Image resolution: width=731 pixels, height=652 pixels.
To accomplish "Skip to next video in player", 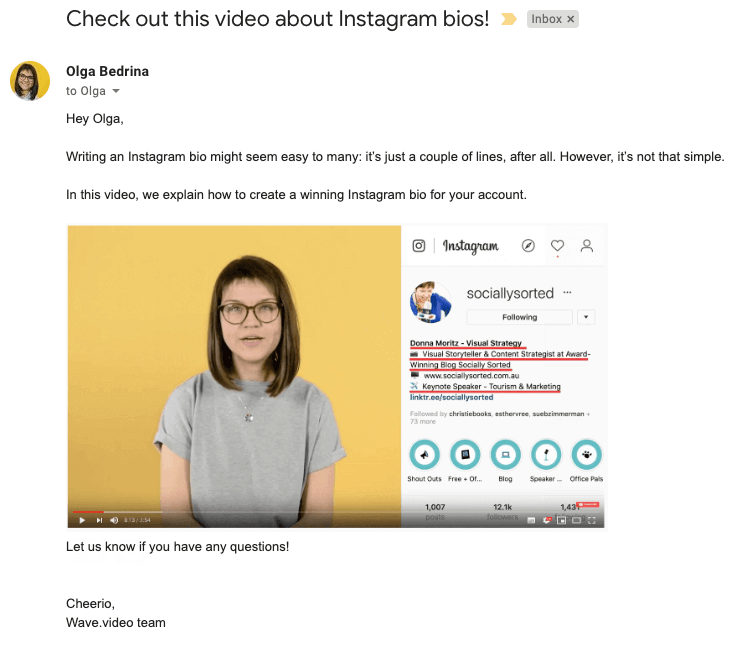I will pos(99,520).
